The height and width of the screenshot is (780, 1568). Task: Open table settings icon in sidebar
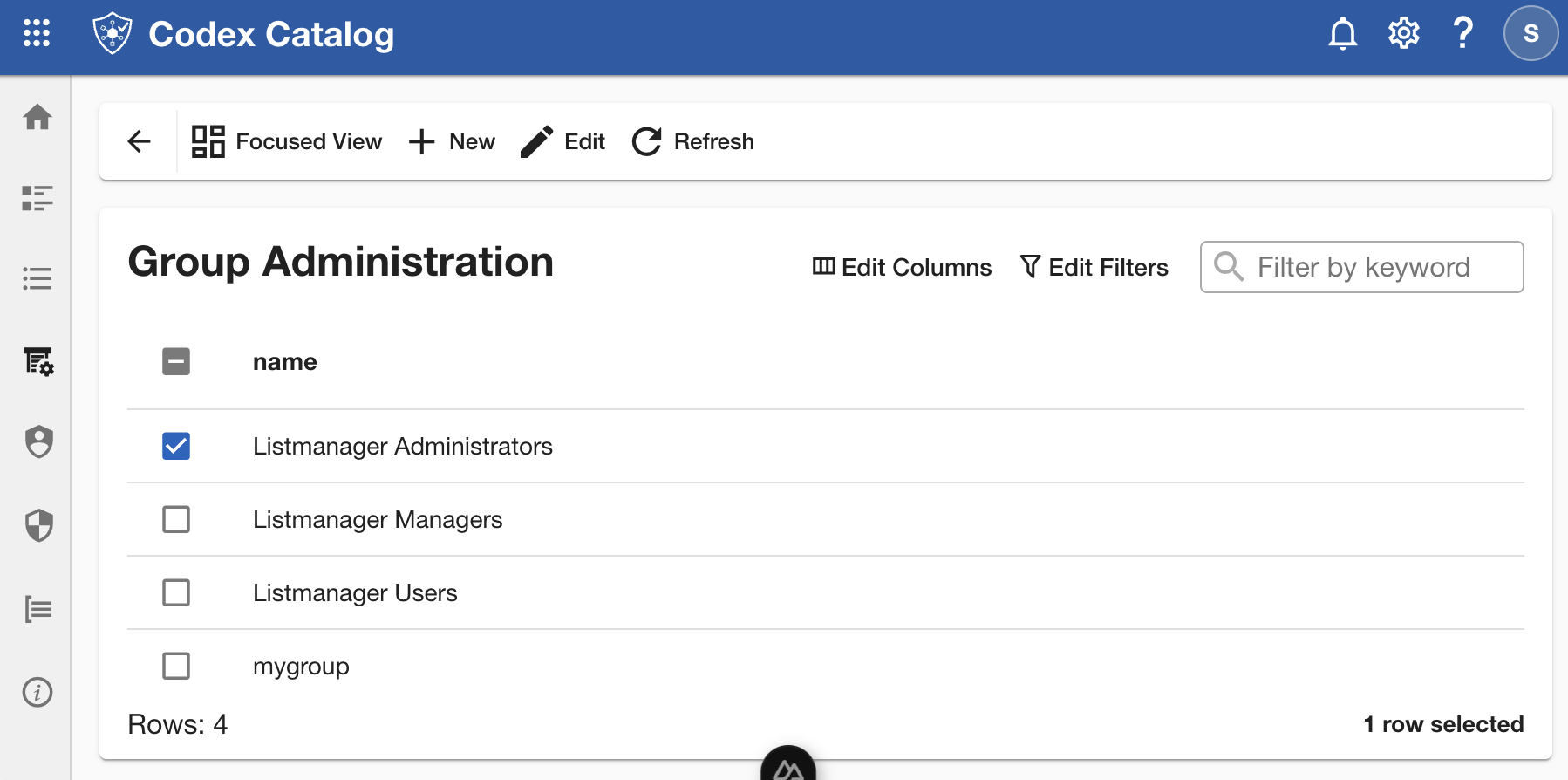pos(38,360)
